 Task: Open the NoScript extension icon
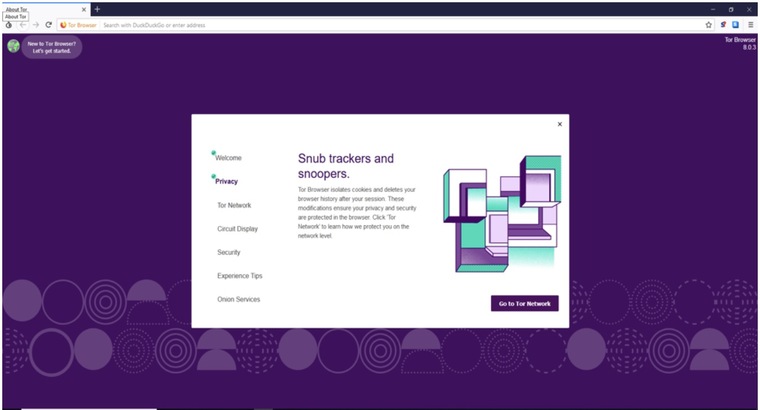pyautogui.click(x=723, y=24)
